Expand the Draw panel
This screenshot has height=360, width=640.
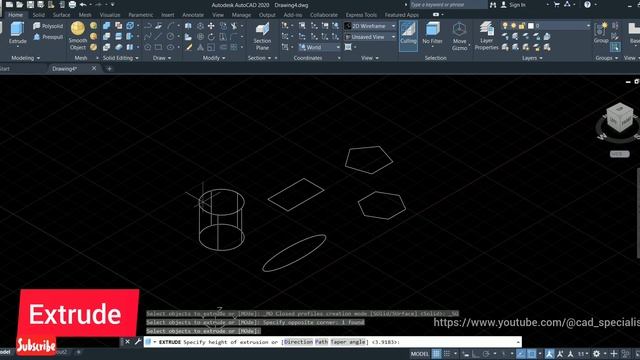click(162, 58)
